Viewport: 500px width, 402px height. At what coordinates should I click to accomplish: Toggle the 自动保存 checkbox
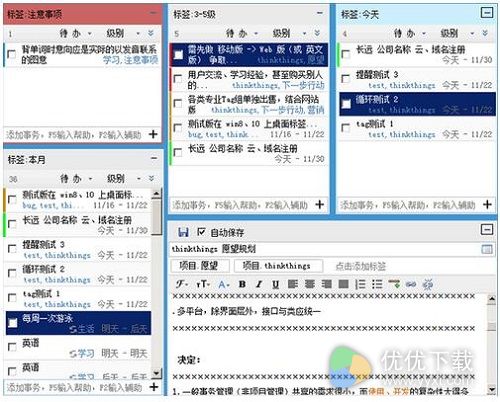(x=201, y=232)
